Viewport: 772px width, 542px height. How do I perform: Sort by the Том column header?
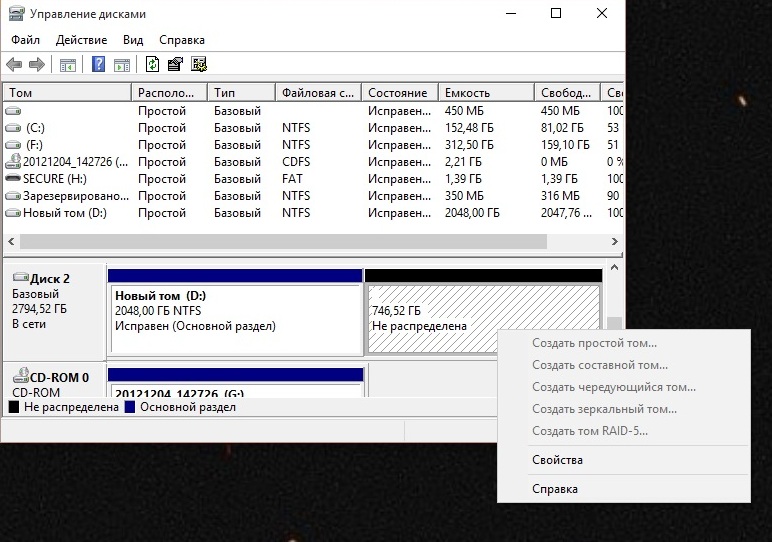[x=67, y=93]
